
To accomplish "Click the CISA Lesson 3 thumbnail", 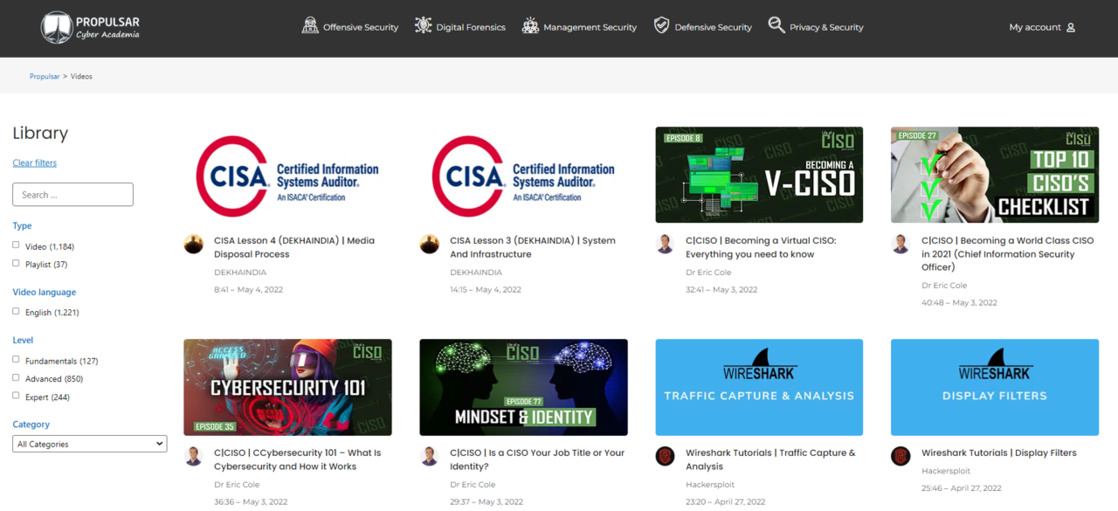I will pos(523,175).
